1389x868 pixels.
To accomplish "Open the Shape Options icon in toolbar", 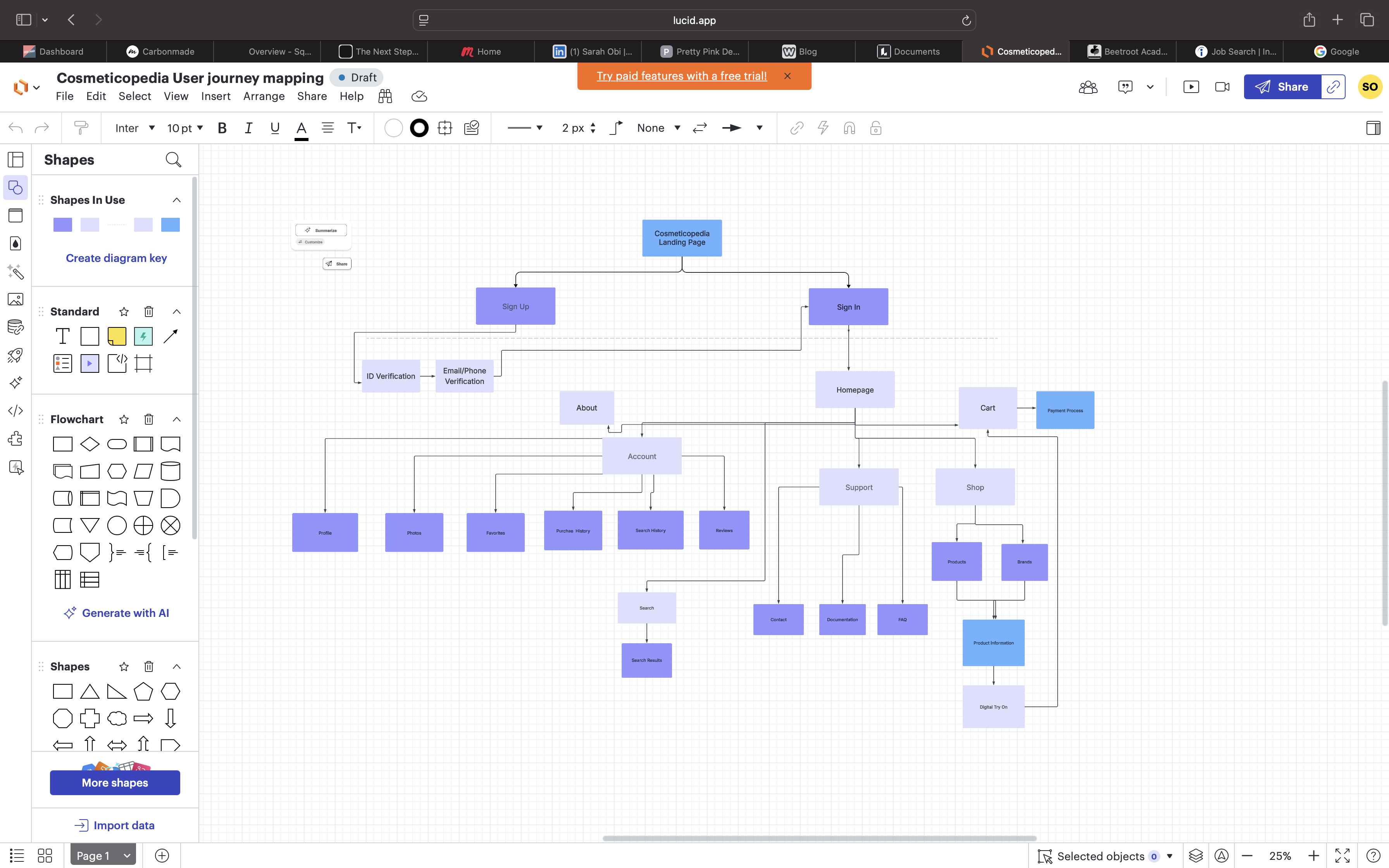I will click(445, 127).
